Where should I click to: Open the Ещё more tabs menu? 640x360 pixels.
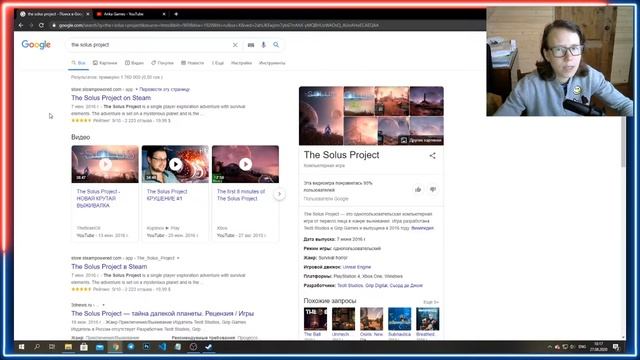point(218,63)
